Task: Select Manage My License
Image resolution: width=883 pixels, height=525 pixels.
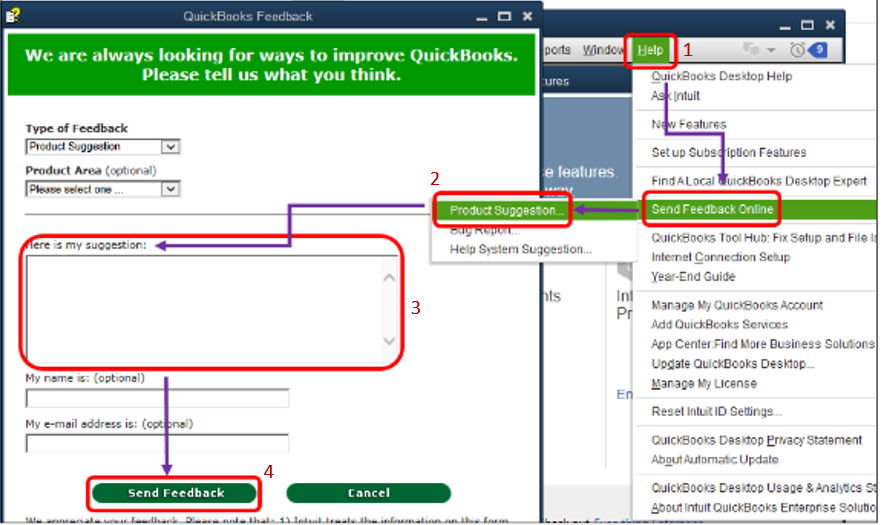Action: [704, 384]
